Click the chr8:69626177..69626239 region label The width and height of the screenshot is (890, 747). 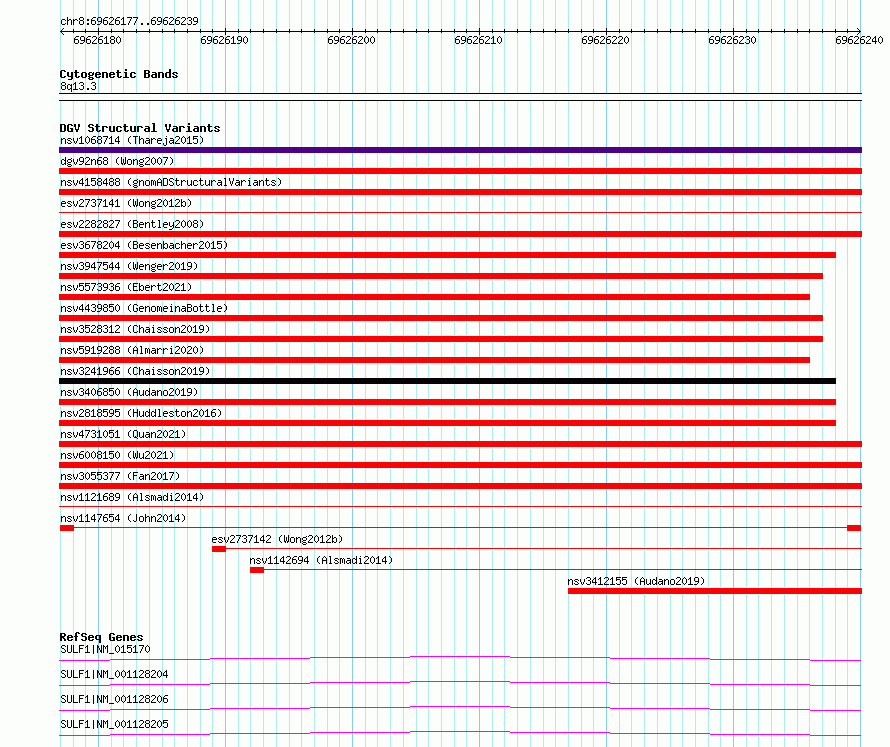tap(129, 21)
